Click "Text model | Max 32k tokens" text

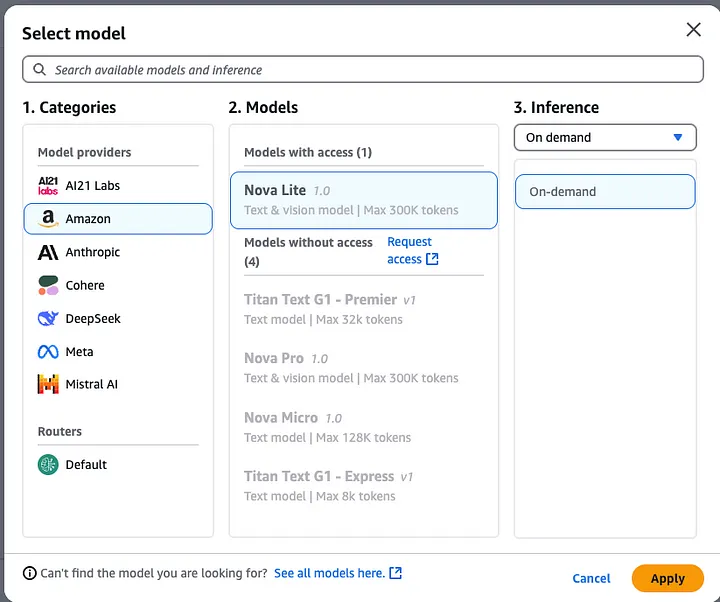(323, 320)
